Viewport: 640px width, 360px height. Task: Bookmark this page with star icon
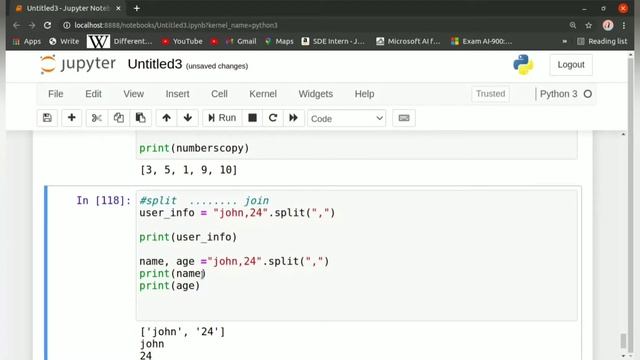click(589, 25)
